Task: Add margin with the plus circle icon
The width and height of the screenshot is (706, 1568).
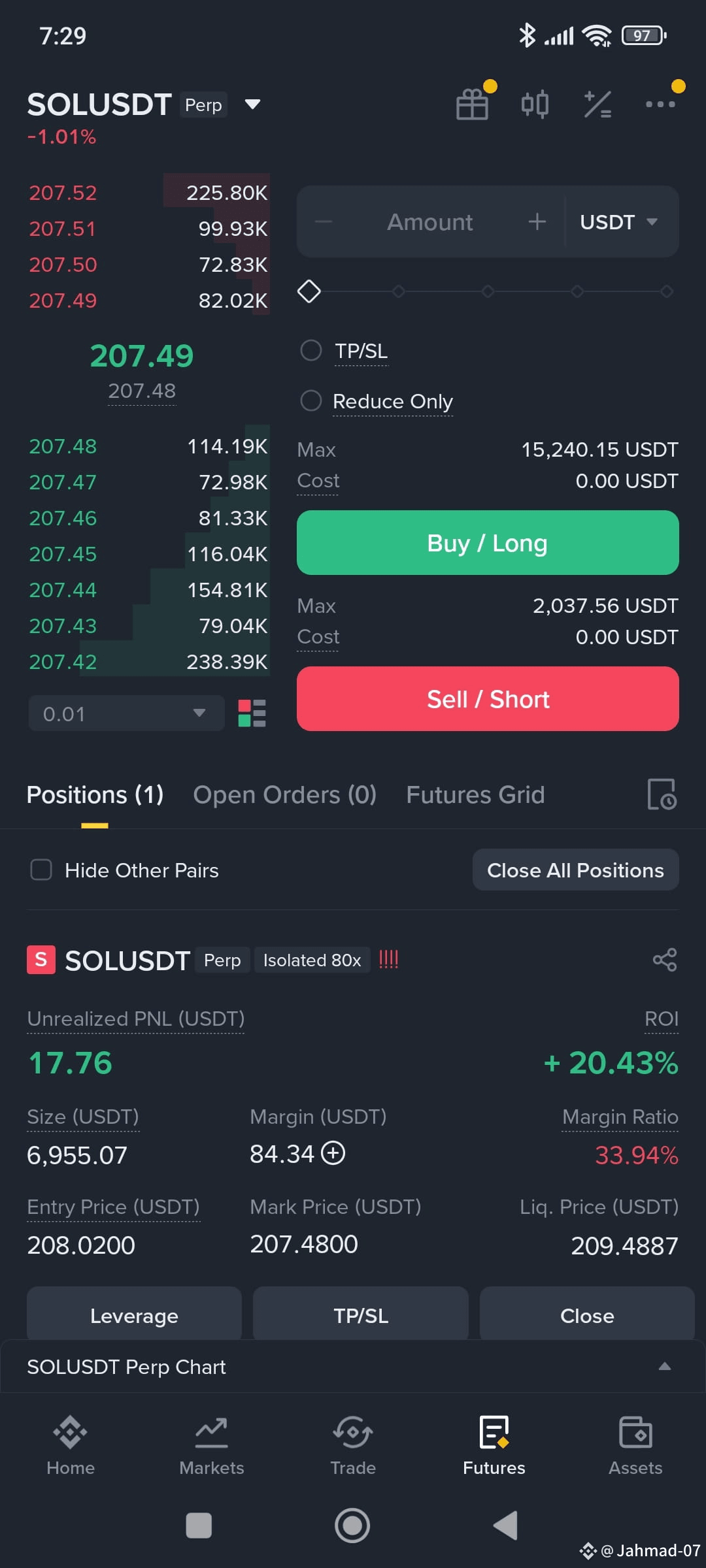Action: pos(333,1153)
